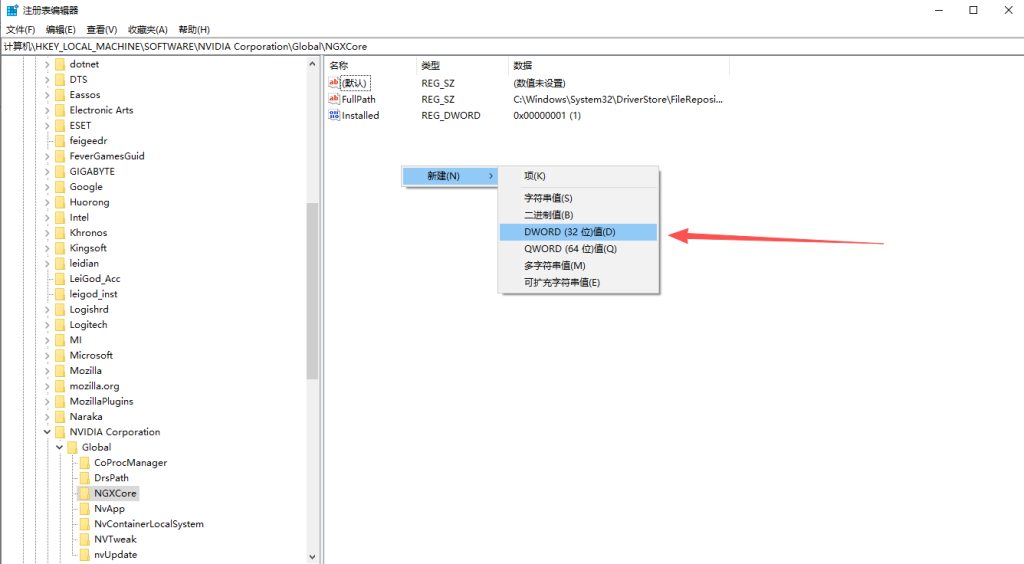Click the NVIDIA Corporation folder icon
This screenshot has width=1024, height=564.
tap(59, 432)
